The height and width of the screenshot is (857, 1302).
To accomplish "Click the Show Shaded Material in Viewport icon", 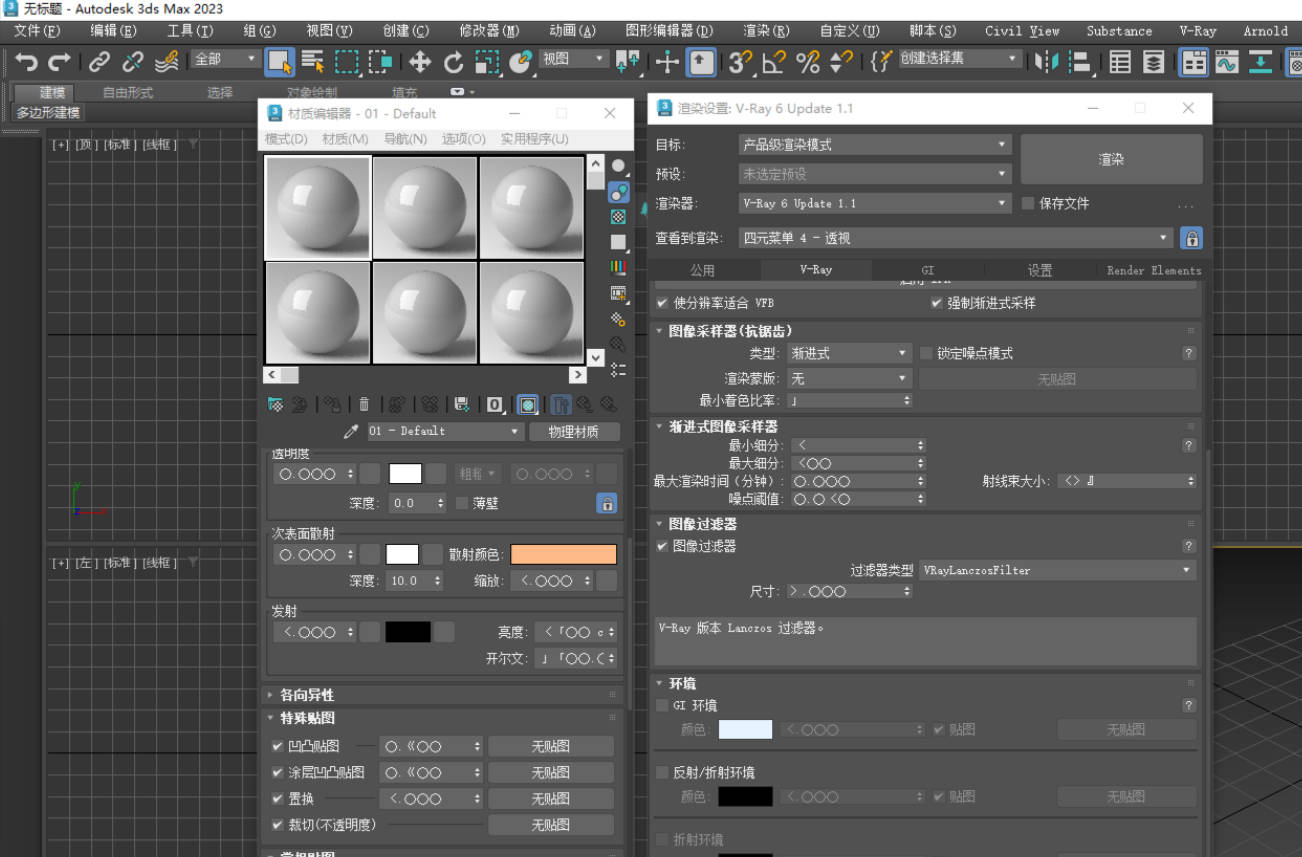I will pos(527,404).
